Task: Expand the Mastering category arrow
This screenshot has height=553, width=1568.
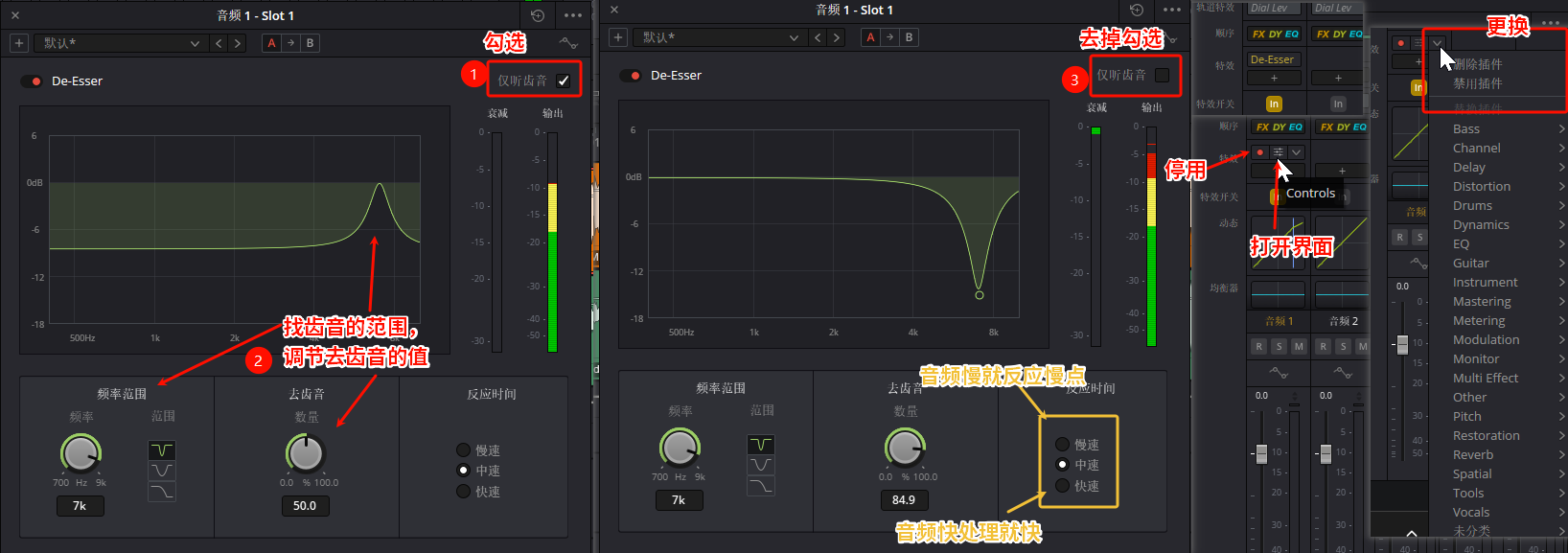Action: [x=1561, y=301]
